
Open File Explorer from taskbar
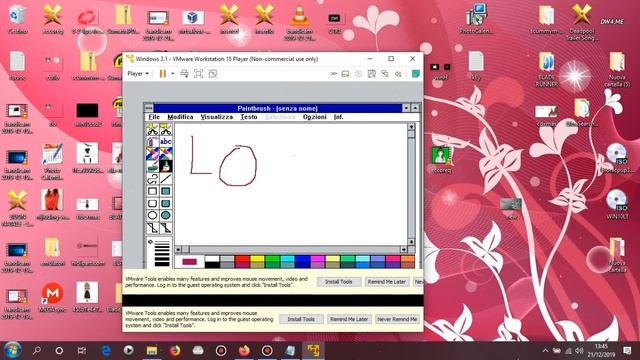152,350
